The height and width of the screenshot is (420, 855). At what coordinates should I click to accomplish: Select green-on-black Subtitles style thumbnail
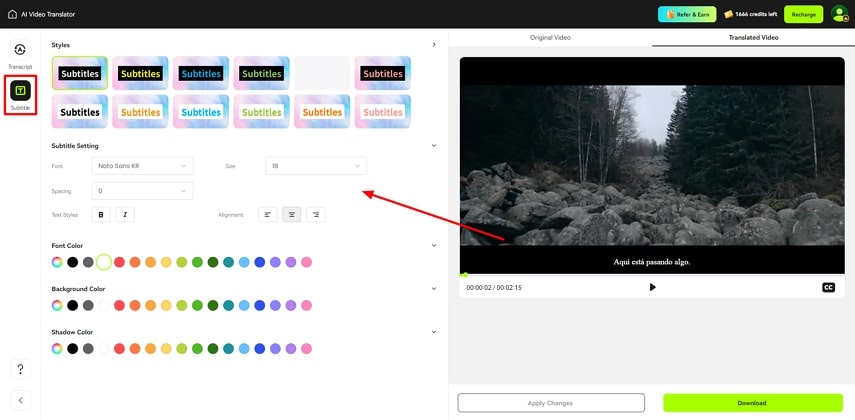(x=261, y=73)
